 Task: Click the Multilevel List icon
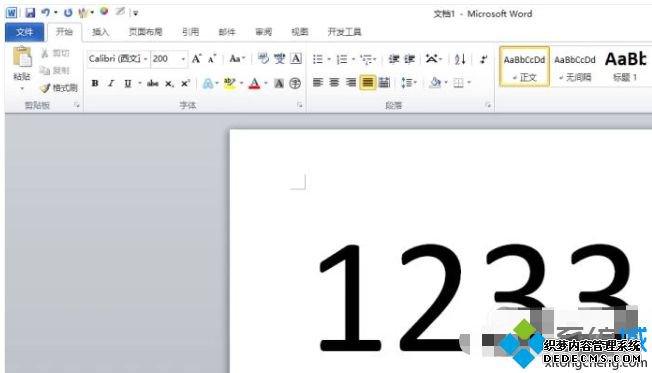366,59
